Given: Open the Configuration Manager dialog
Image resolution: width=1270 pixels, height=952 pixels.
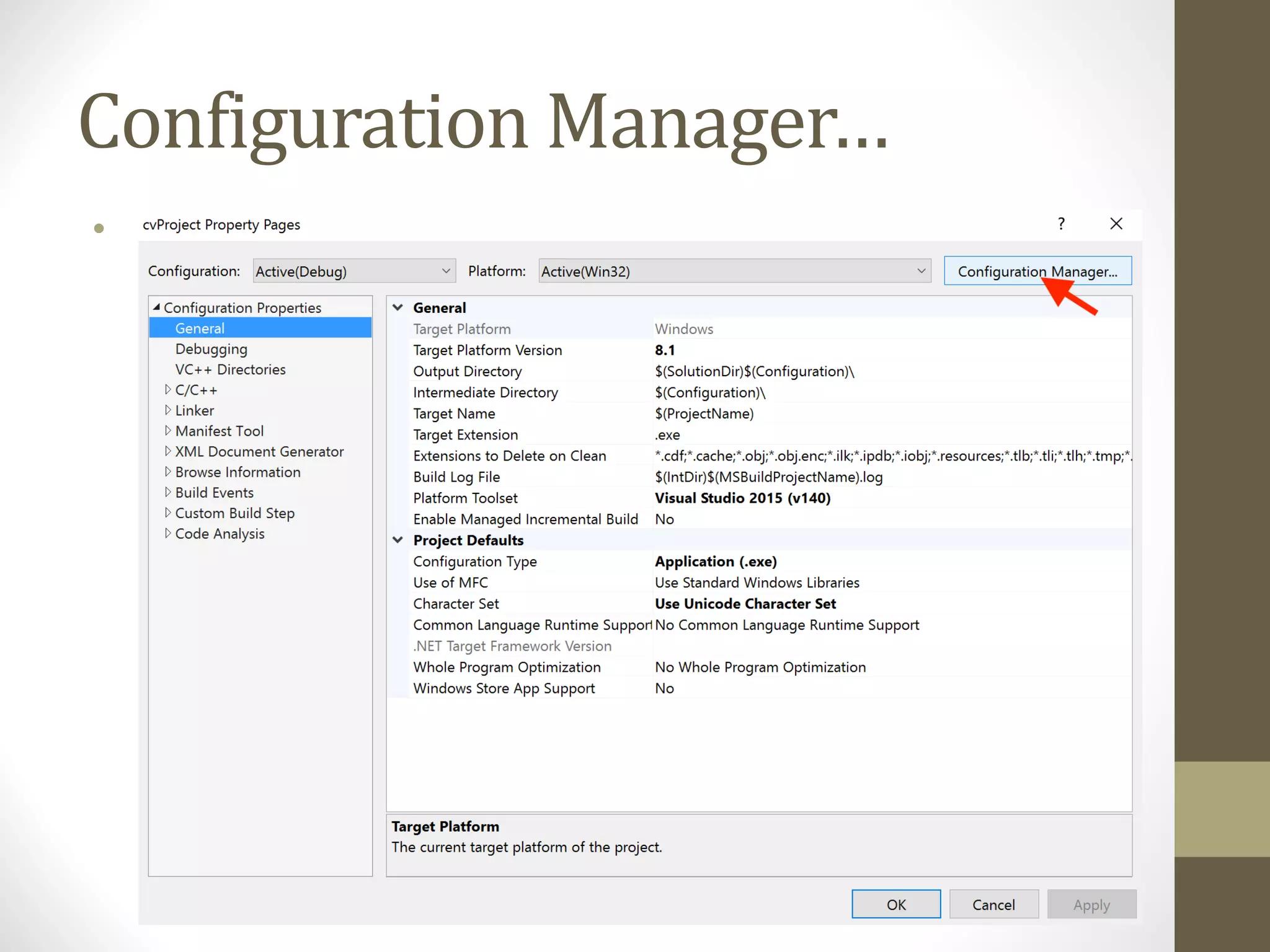Looking at the screenshot, I should pos(1037,271).
